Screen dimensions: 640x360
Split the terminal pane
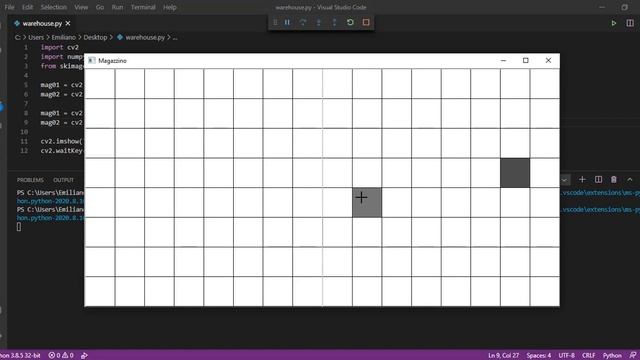pos(598,180)
